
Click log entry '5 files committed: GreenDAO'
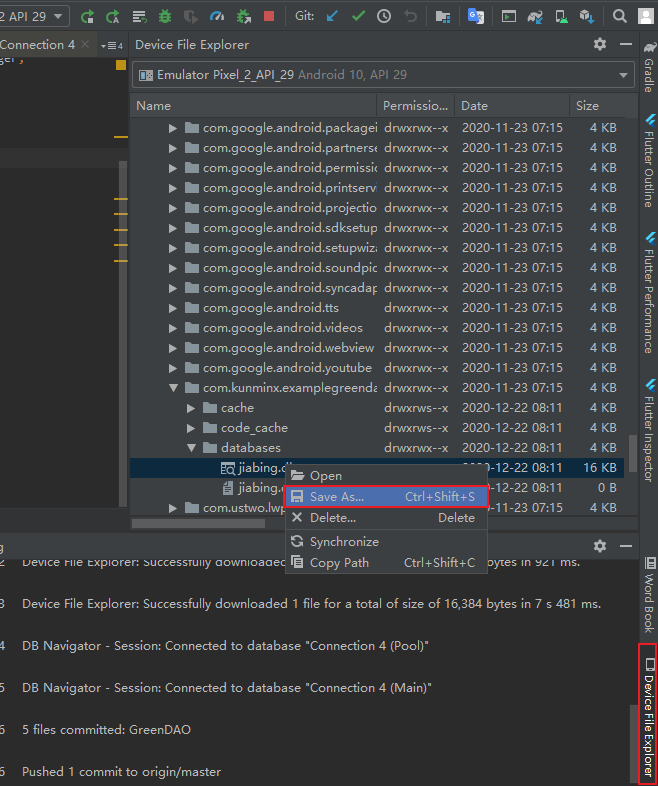coord(106,729)
